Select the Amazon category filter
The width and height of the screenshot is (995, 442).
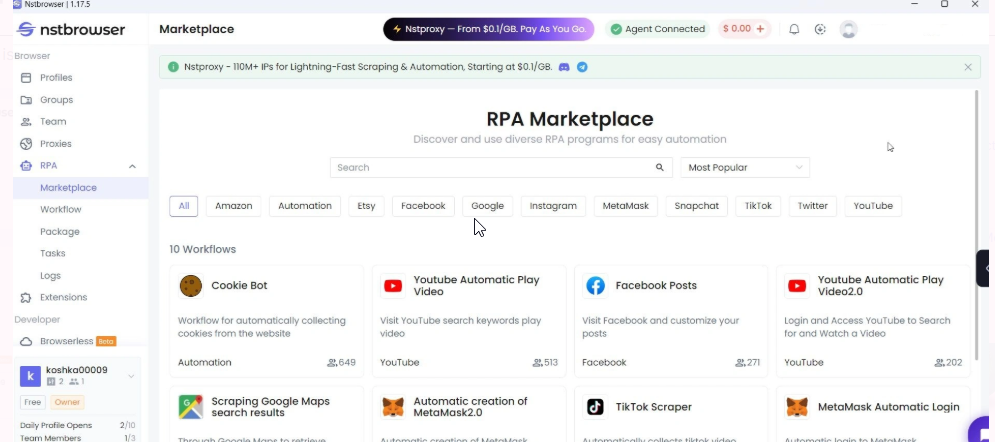[233, 206]
